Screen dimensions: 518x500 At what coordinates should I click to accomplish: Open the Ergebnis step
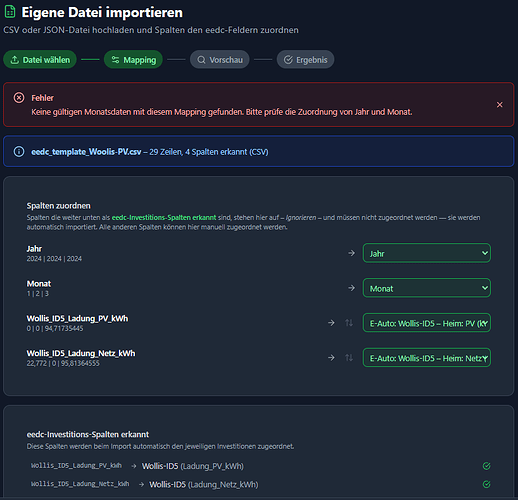[x=305, y=60]
